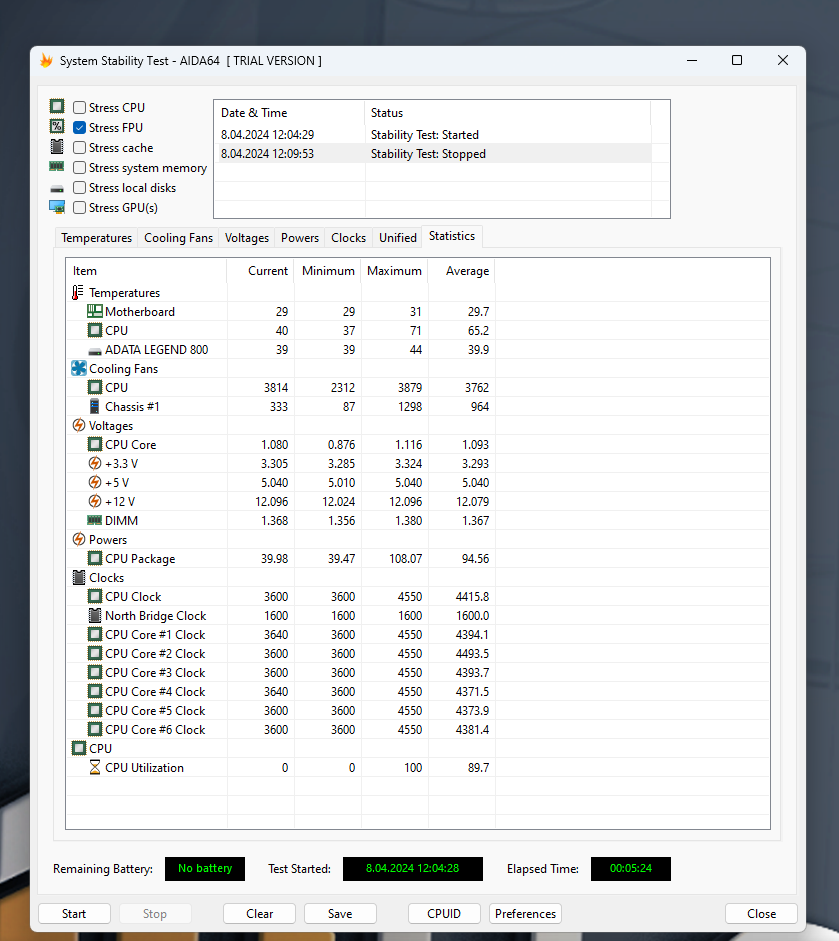
Task: Click the Stress CPU chip icon
Action: (x=57, y=107)
